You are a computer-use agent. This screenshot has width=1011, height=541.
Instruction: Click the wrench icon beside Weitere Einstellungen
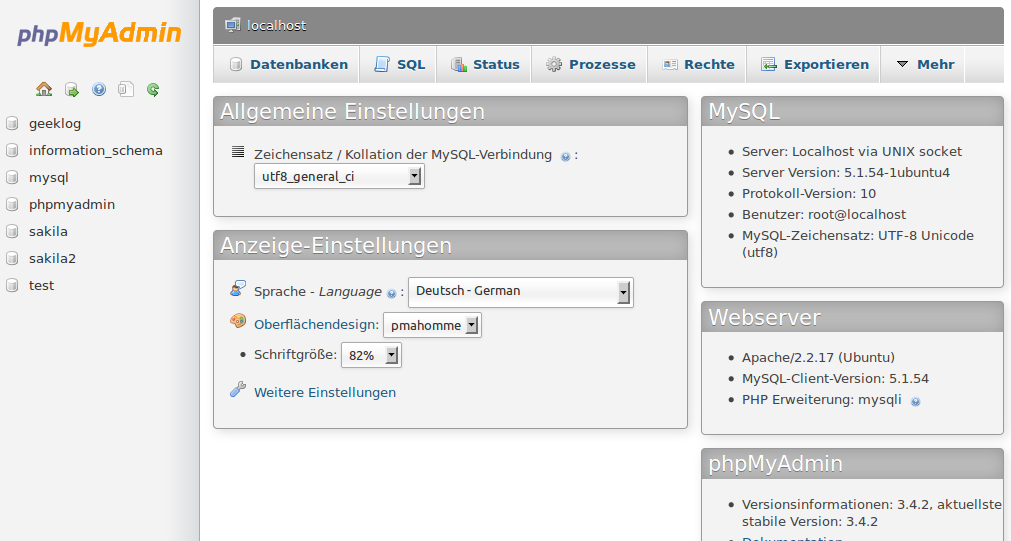coord(237,391)
